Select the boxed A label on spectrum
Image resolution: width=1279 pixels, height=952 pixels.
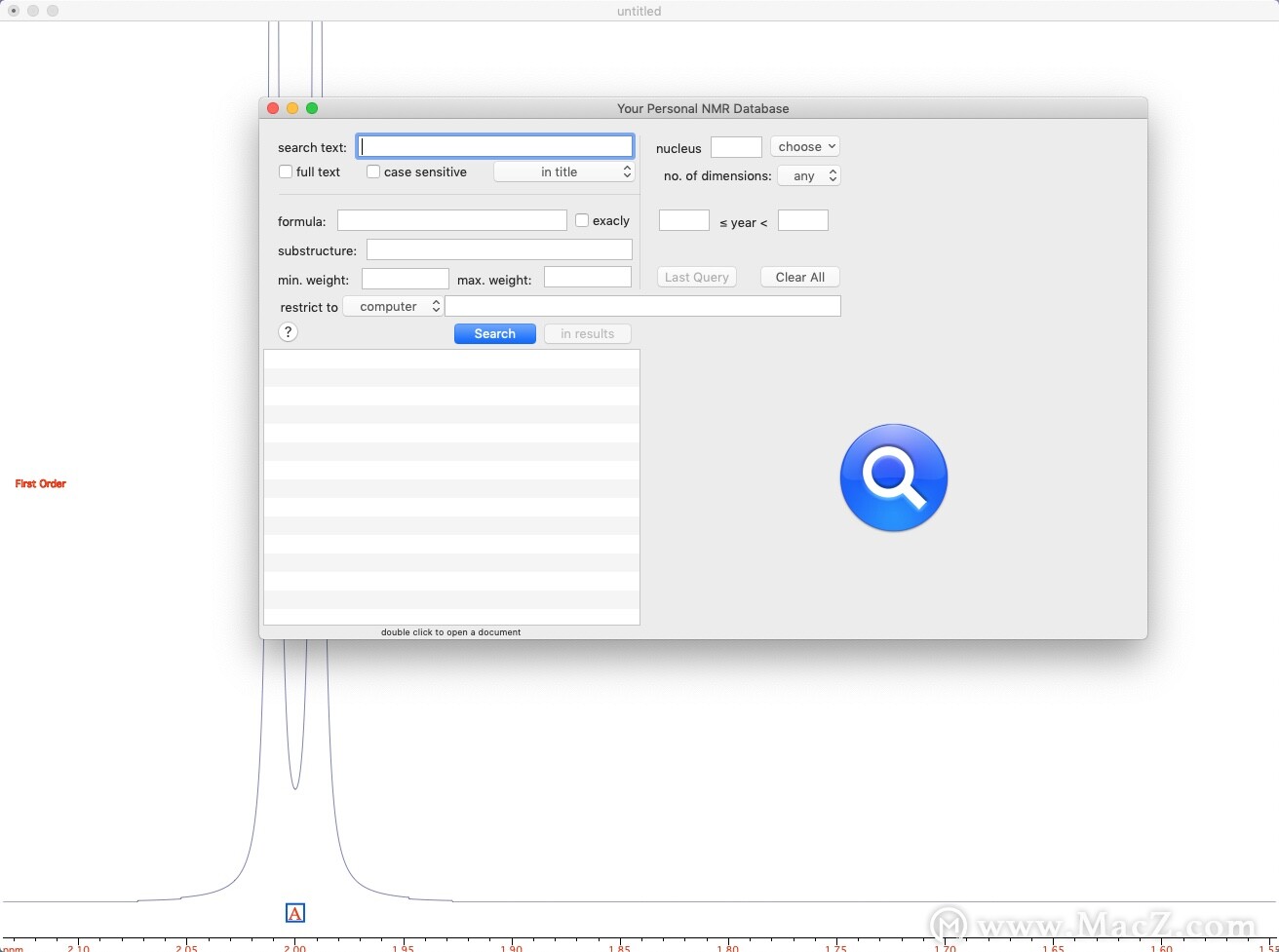(x=295, y=913)
